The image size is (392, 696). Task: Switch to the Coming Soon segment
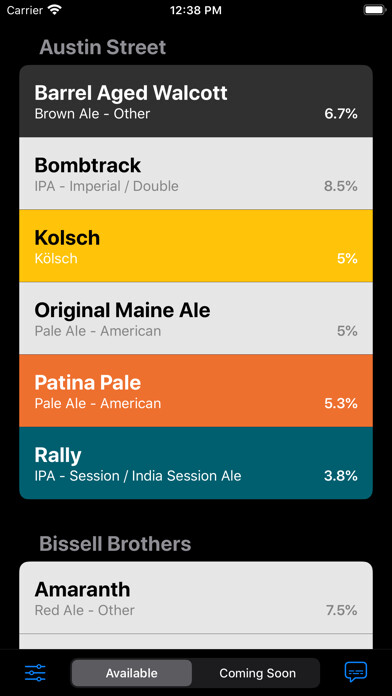coord(257,673)
